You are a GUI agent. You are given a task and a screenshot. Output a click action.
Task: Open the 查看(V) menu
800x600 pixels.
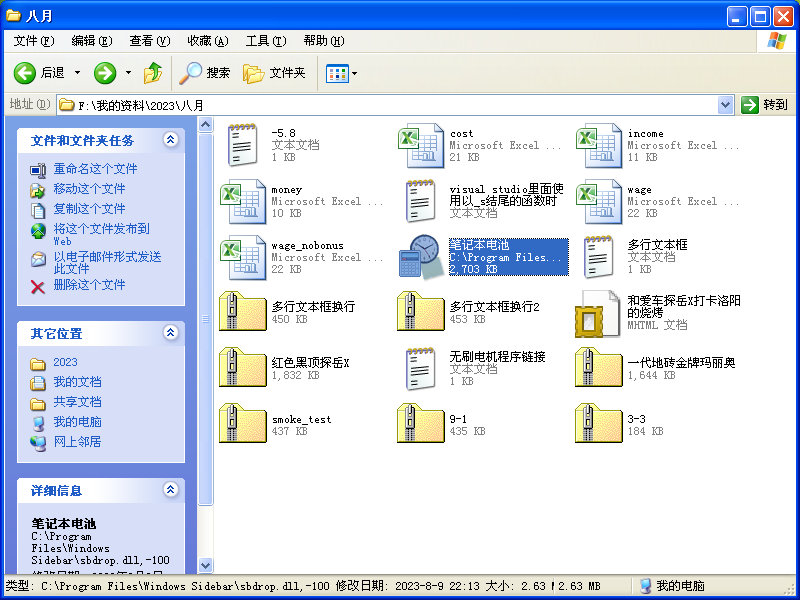(149, 41)
